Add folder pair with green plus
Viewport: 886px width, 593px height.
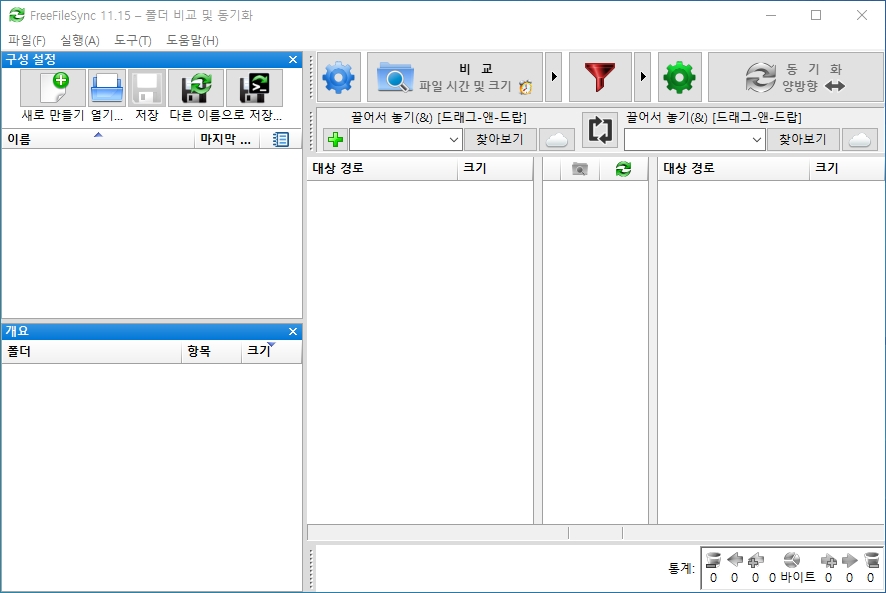tap(336, 139)
